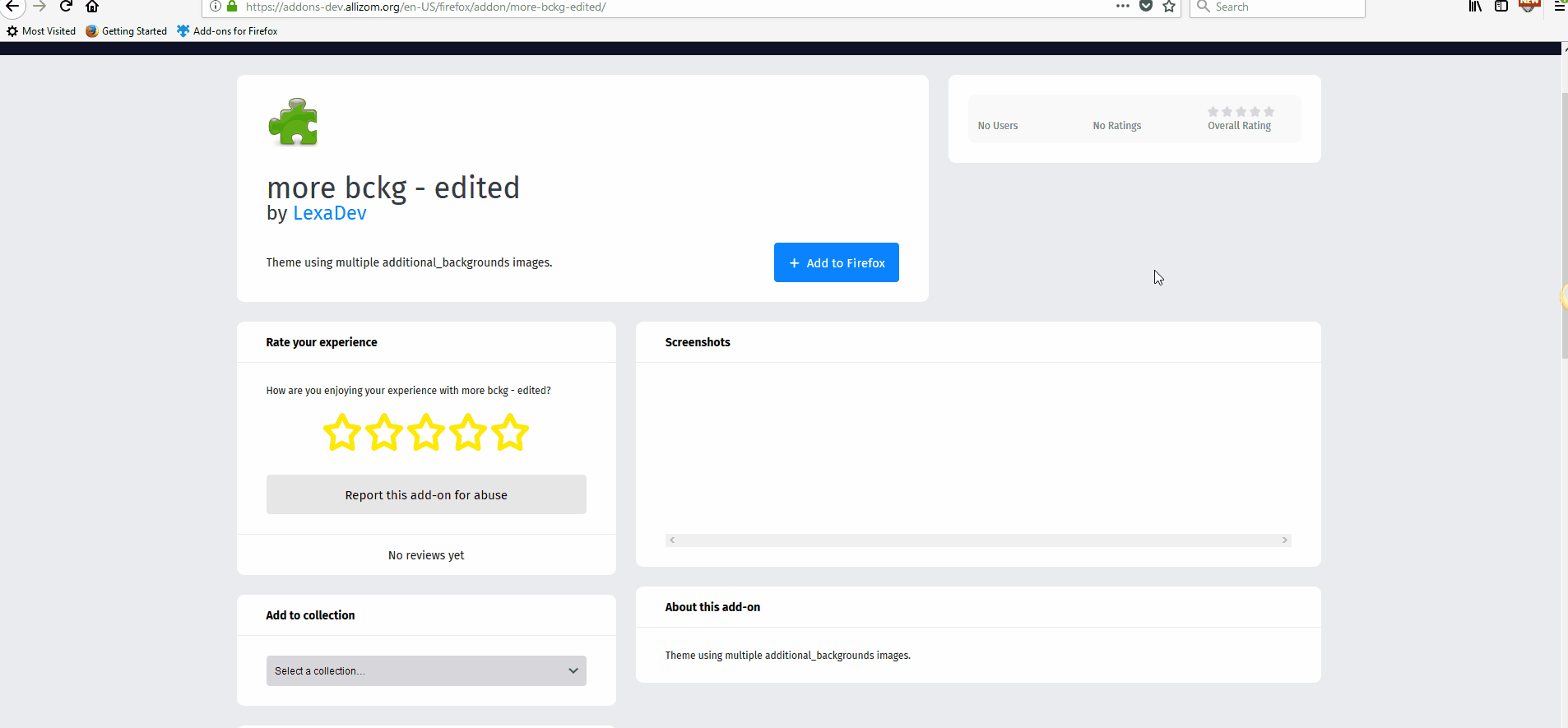This screenshot has height=728, width=1568.
Task: Click the "Screenshots" section heading
Action: pyautogui.click(x=698, y=342)
